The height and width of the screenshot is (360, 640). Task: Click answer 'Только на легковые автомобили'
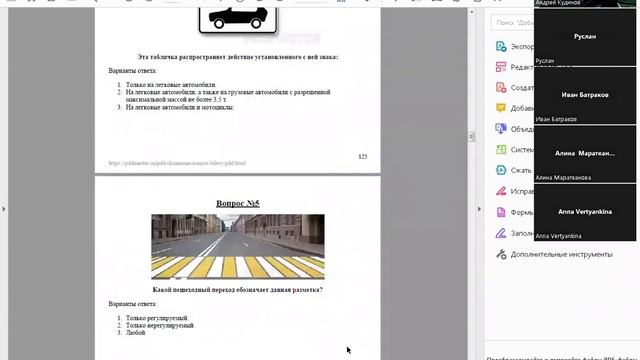[171, 85]
